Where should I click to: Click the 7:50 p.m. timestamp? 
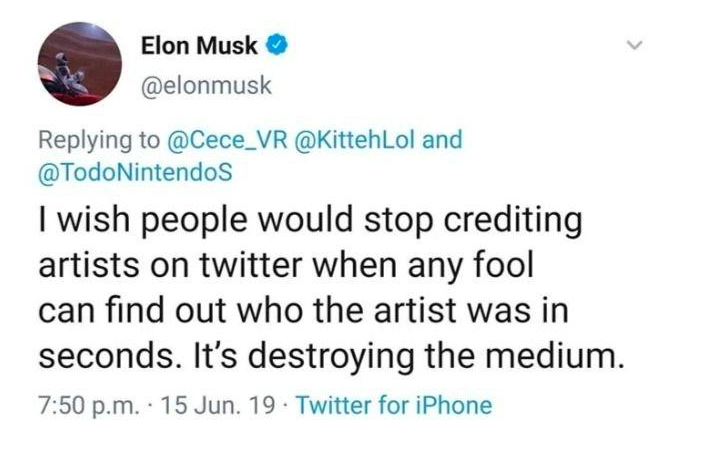pyautogui.click(x=84, y=406)
